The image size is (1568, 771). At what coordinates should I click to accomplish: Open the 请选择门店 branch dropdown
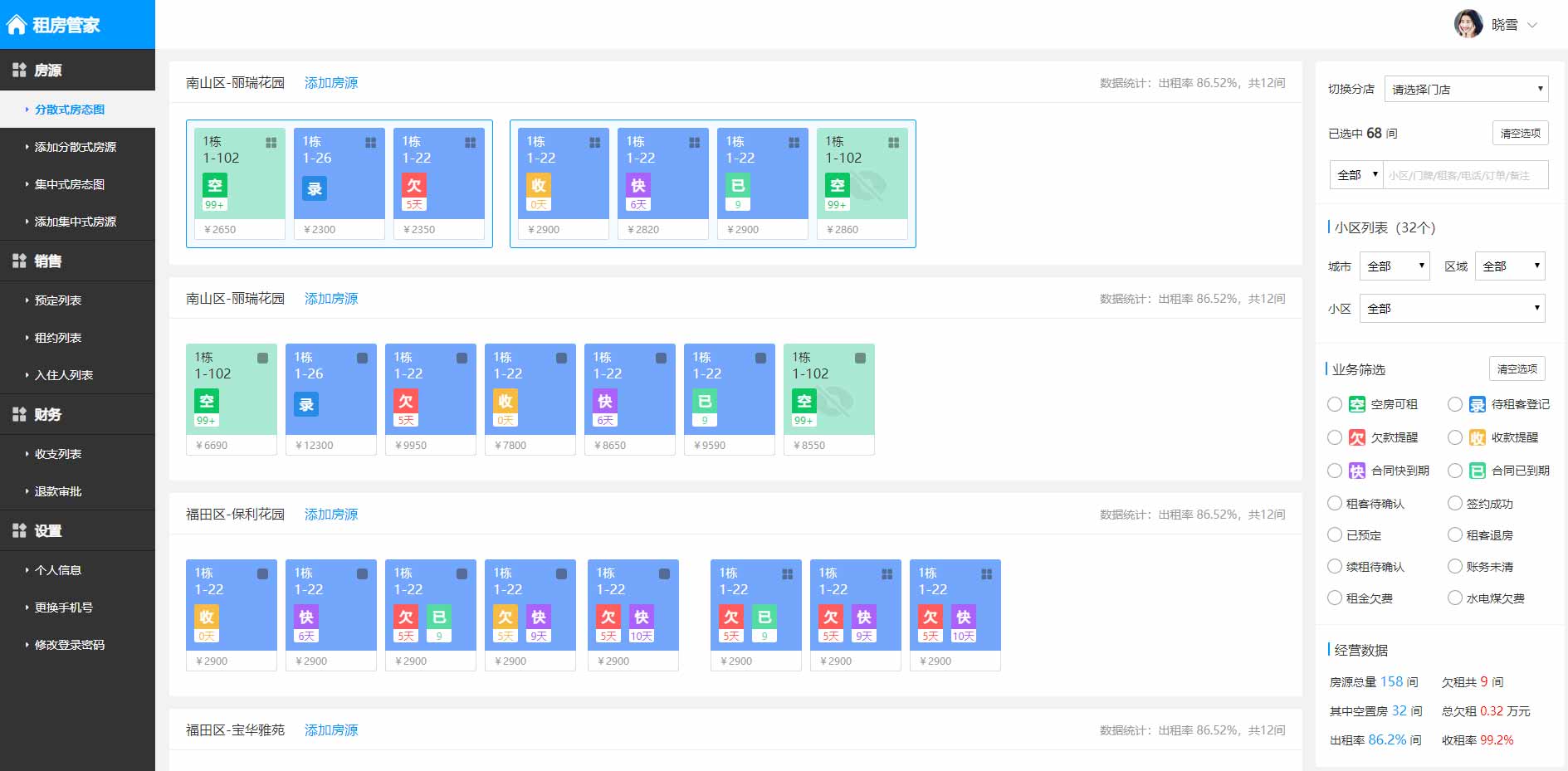pos(1467,89)
